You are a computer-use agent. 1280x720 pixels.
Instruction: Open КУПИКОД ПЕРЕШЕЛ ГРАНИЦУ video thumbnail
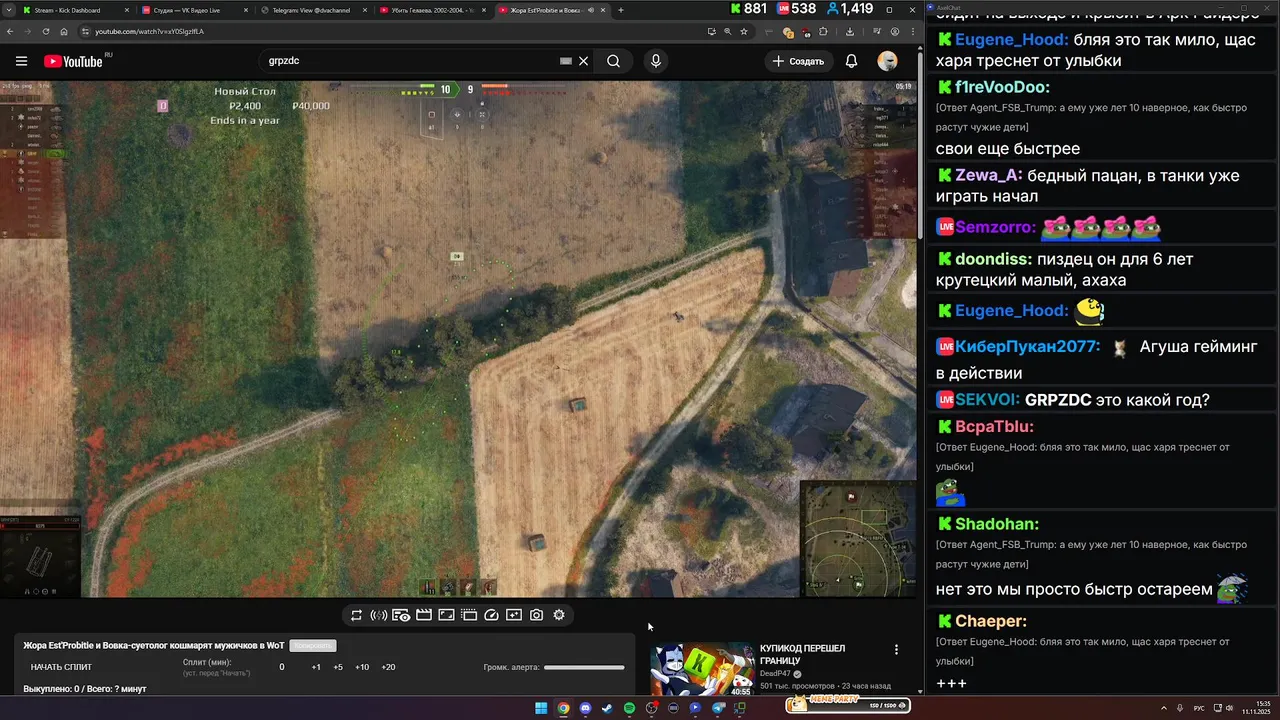702,669
